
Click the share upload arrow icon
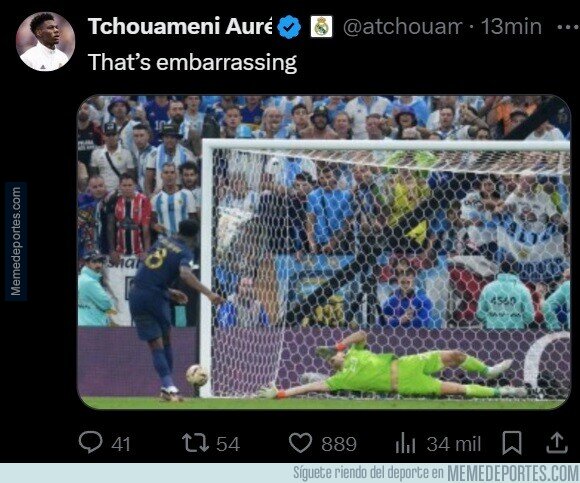point(557,443)
